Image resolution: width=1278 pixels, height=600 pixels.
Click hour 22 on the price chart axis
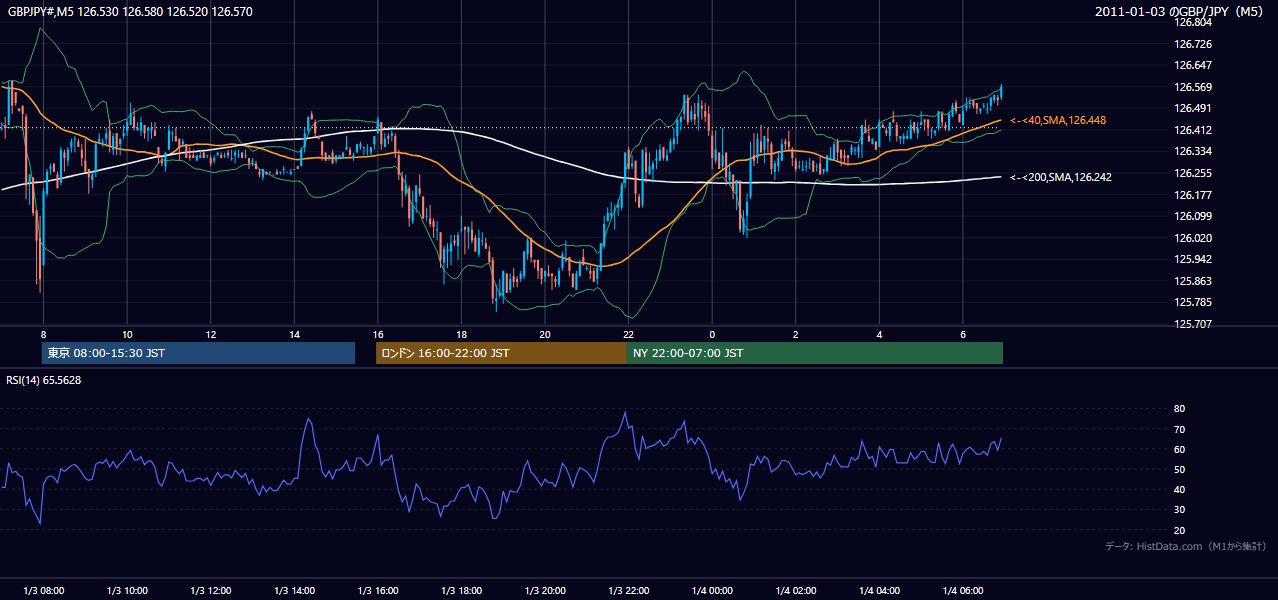tap(628, 334)
